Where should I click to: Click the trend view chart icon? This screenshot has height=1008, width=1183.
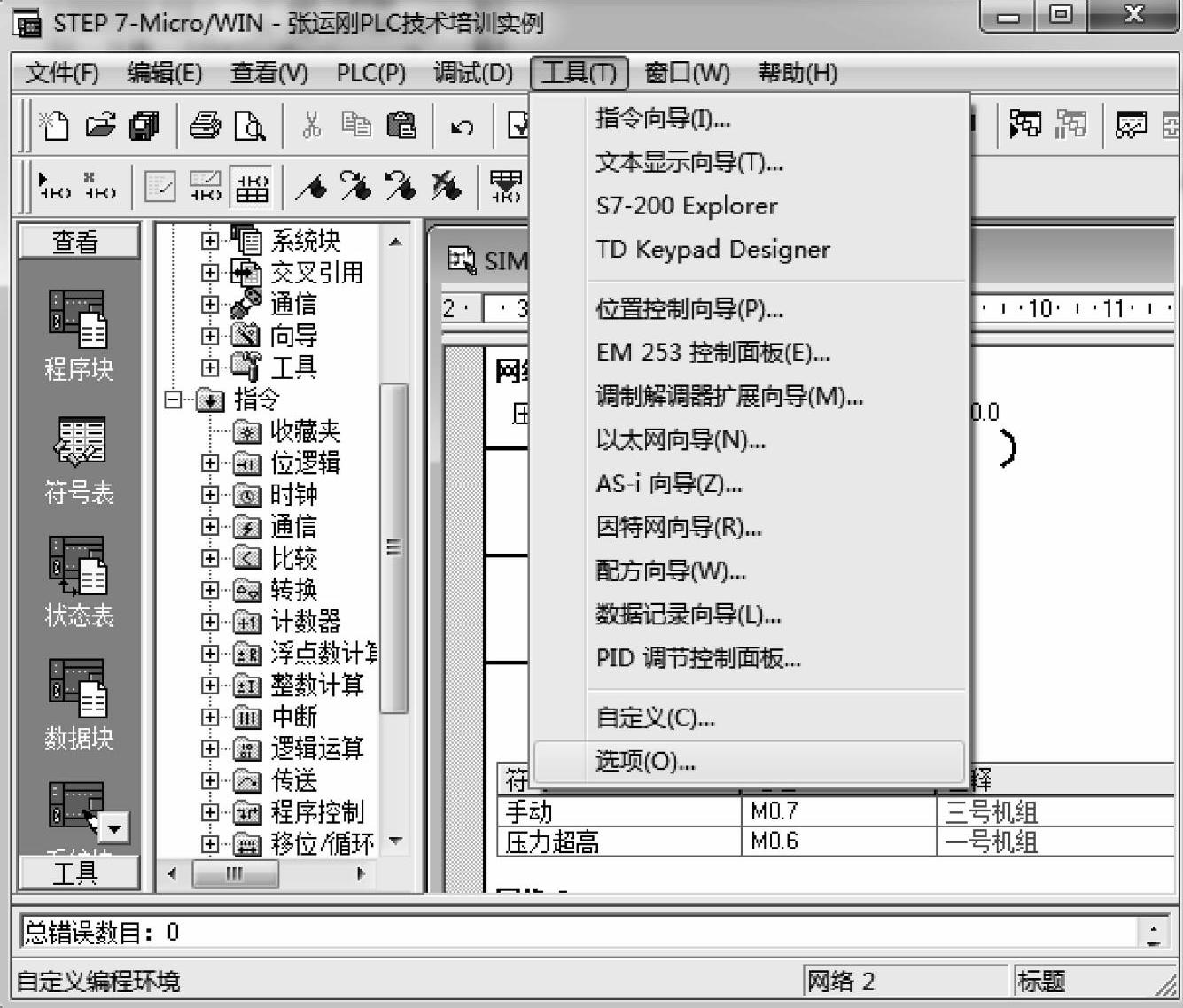click(1131, 126)
